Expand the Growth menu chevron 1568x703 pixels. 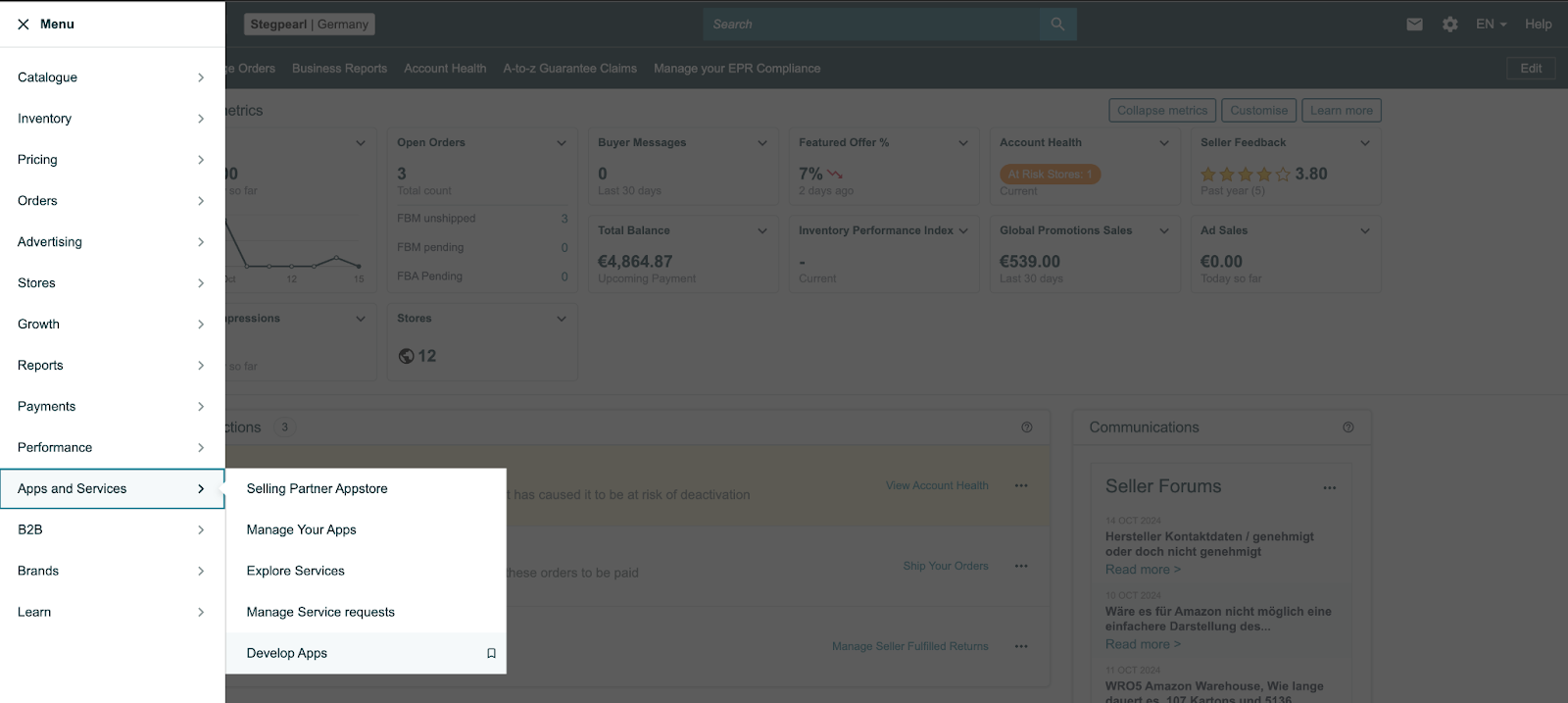point(201,325)
